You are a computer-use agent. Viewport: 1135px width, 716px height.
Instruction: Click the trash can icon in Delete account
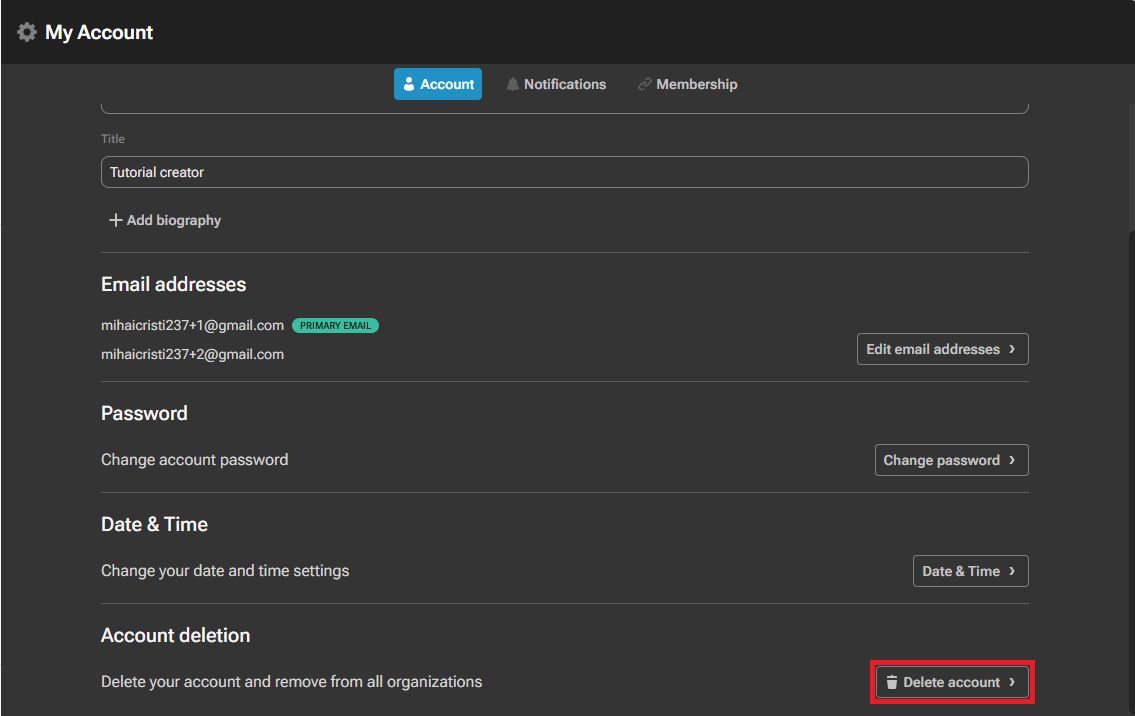click(891, 682)
